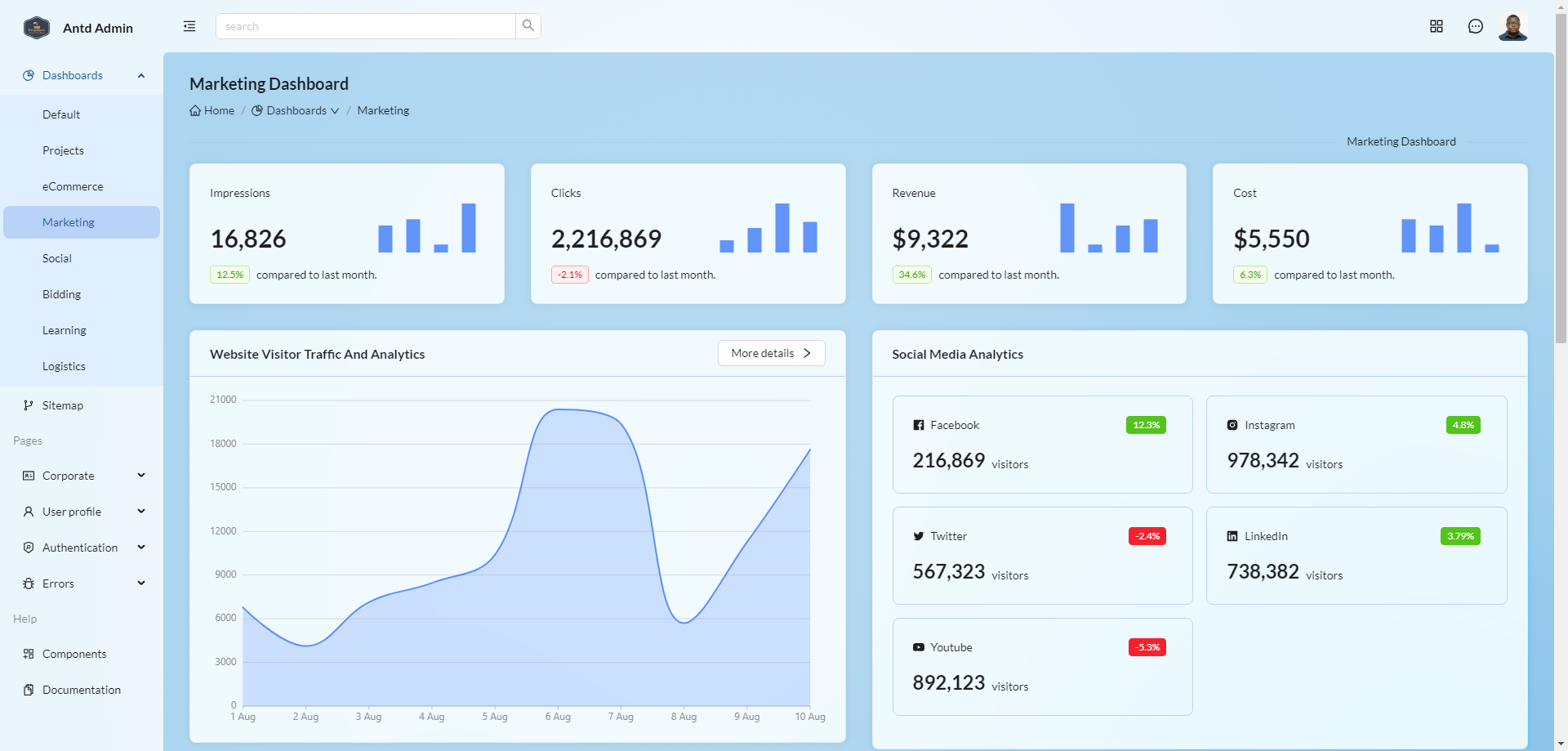Click the Revenue mini bar chart
Screen dimensions: 1568x751
(x=1109, y=228)
